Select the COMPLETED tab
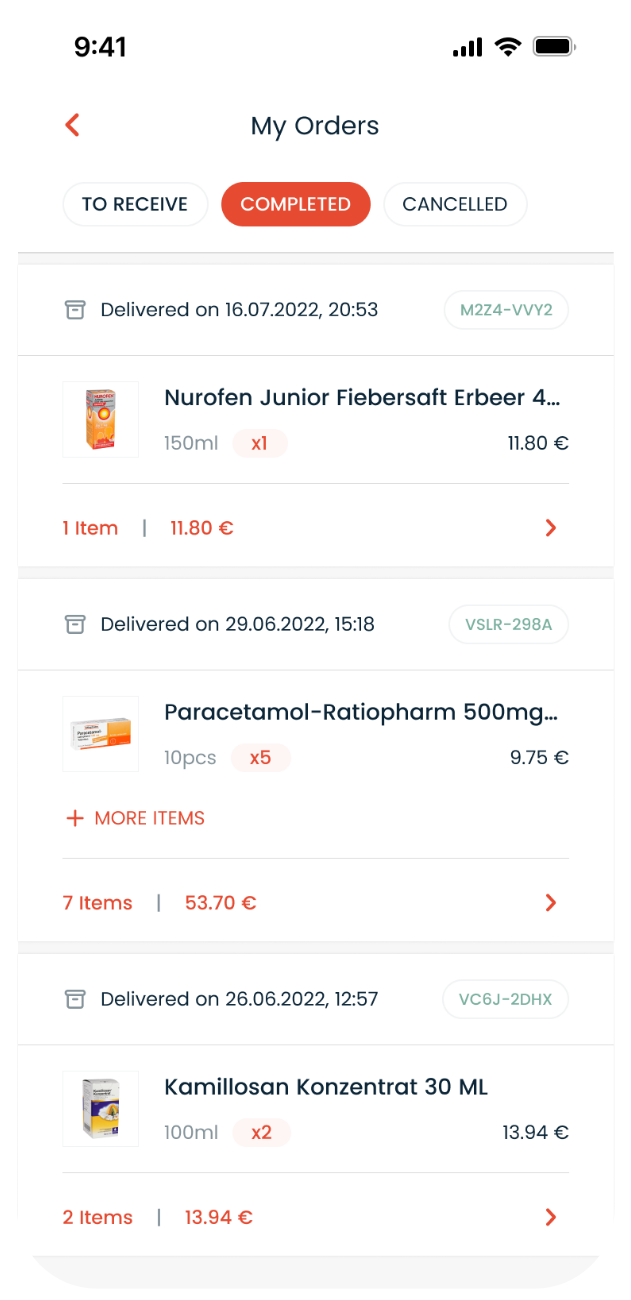 tap(296, 204)
